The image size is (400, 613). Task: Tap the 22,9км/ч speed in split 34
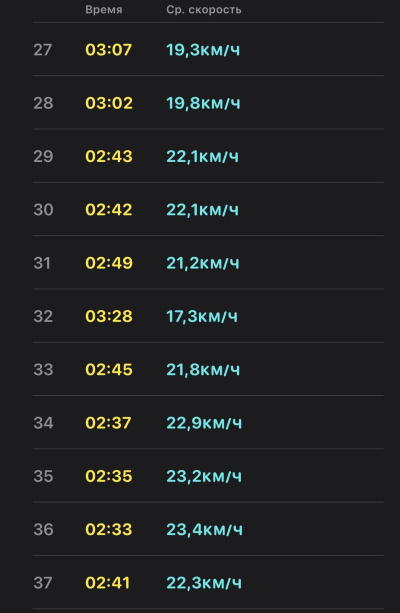(204, 423)
